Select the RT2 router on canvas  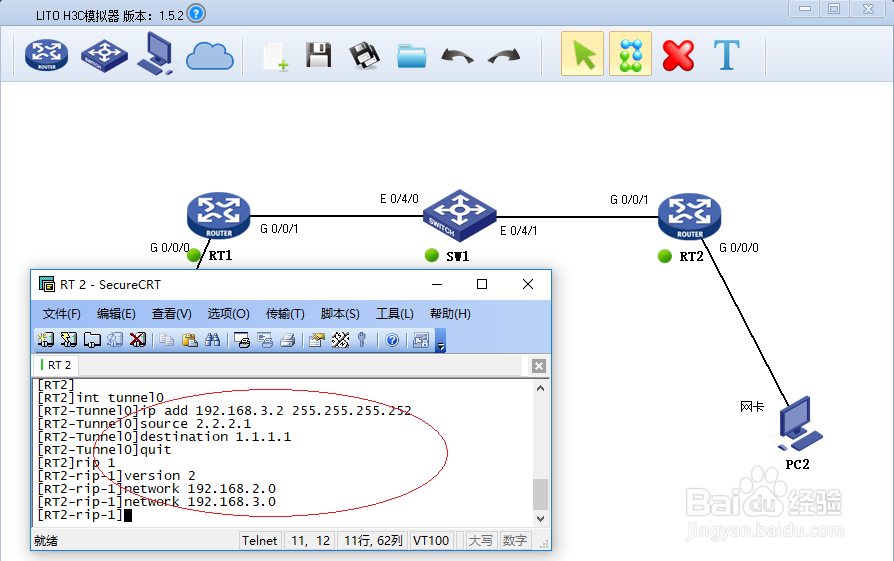pyautogui.click(x=689, y=216)
